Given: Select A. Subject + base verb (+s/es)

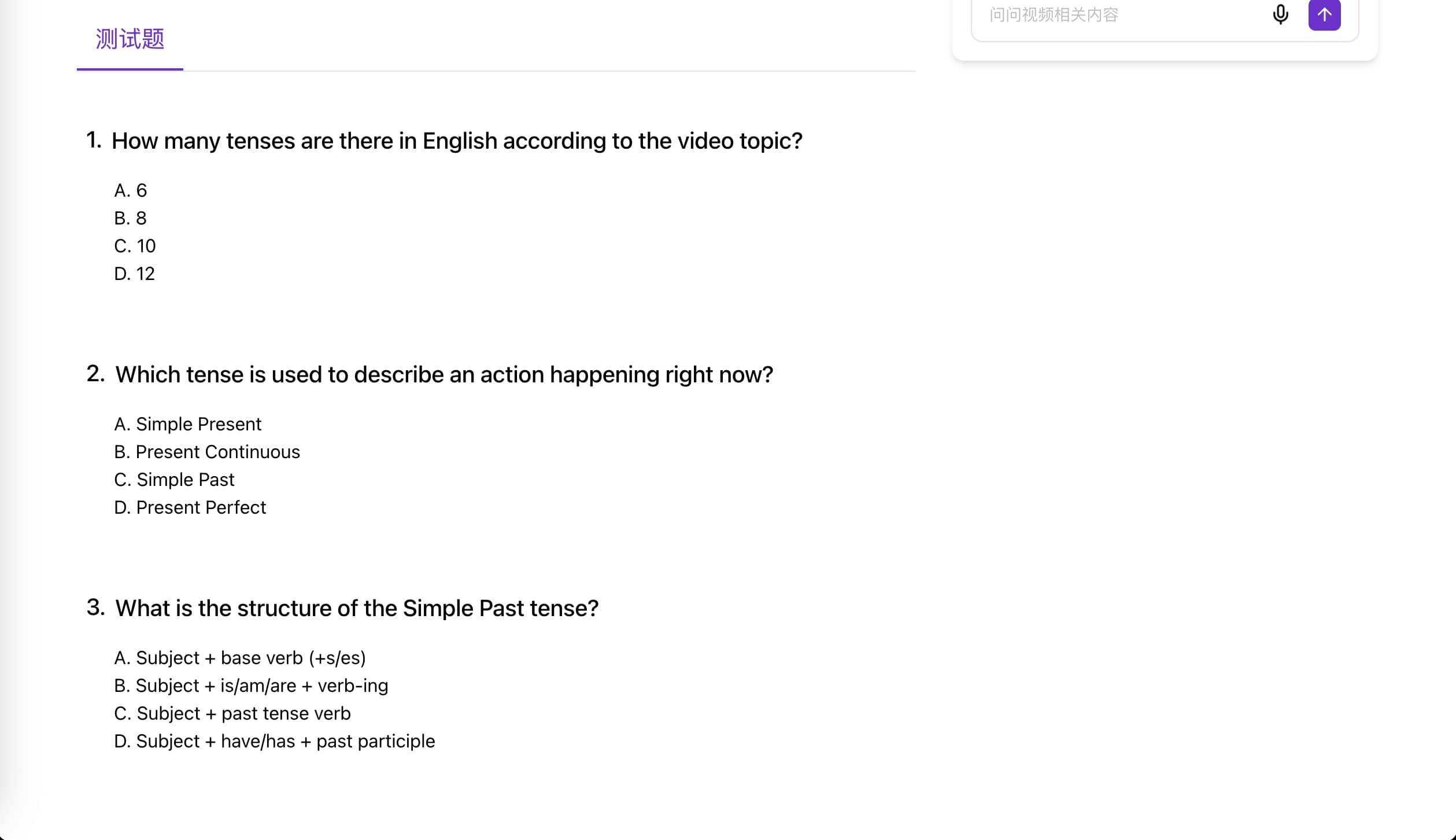Looking at the screenshot, I should click(x=240, y=658).
